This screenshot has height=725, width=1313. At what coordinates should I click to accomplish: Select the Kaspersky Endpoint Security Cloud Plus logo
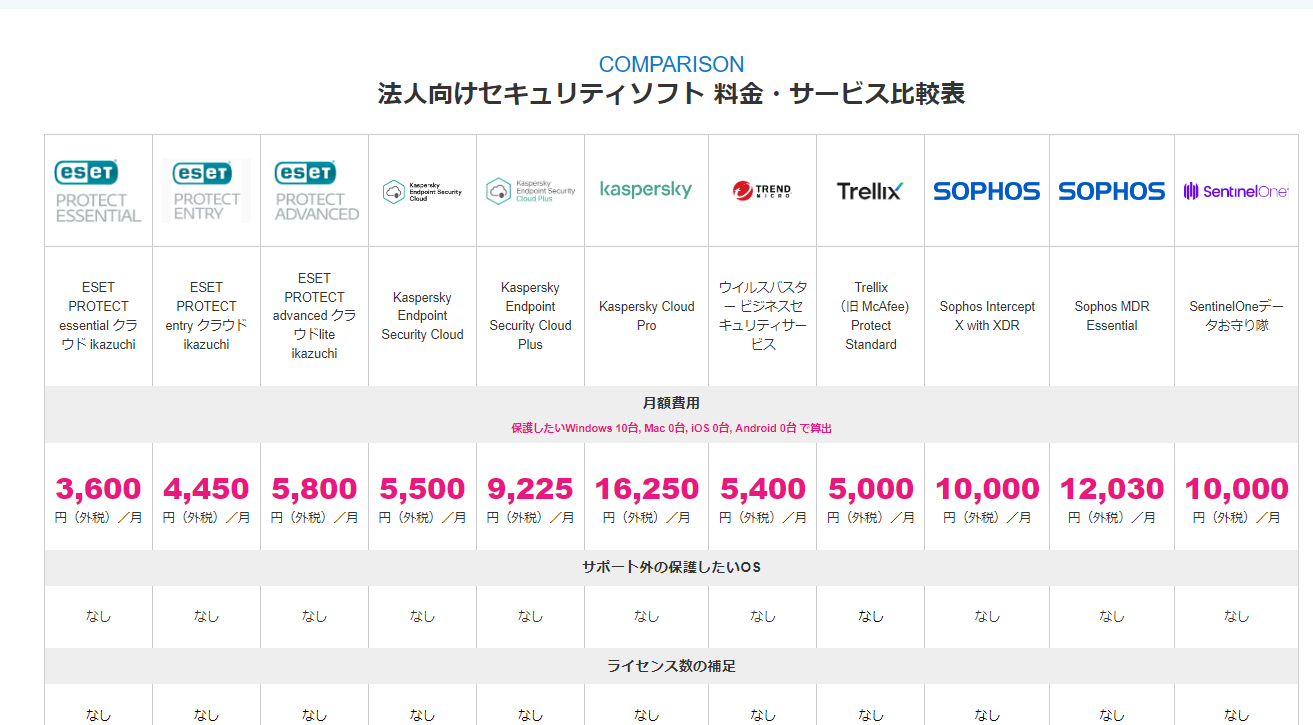(530, 191)
